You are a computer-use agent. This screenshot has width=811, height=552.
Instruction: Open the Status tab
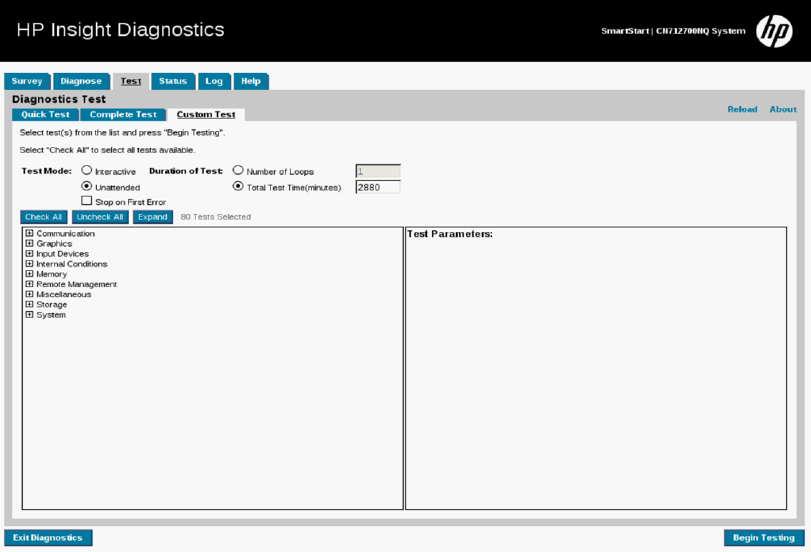pyautogui.click(x=173, y=81)
